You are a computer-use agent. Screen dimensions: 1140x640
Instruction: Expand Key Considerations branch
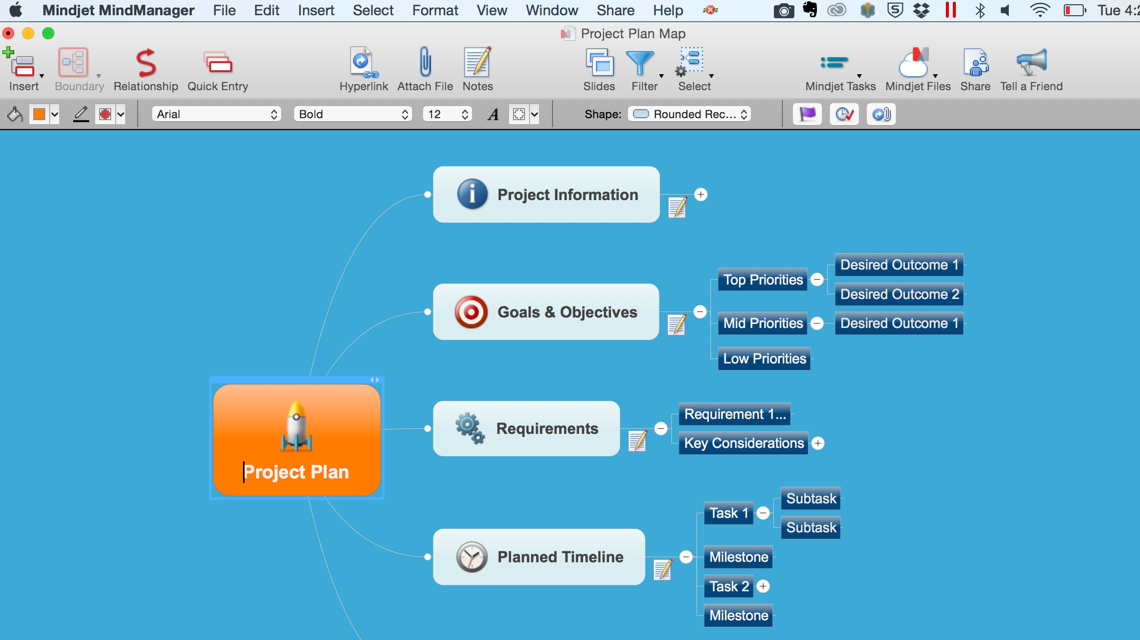pyautogui.click(x=818, y=443)
